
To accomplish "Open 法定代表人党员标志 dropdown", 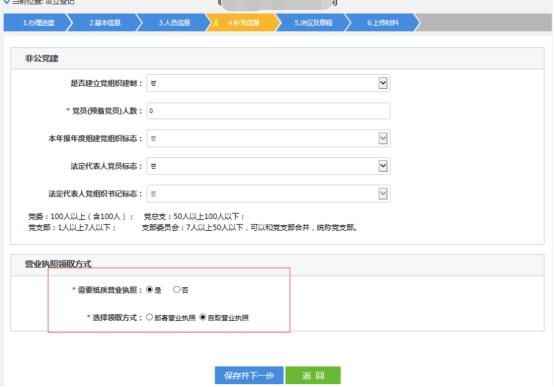I will pyautogui.click(x=269, y=166).
